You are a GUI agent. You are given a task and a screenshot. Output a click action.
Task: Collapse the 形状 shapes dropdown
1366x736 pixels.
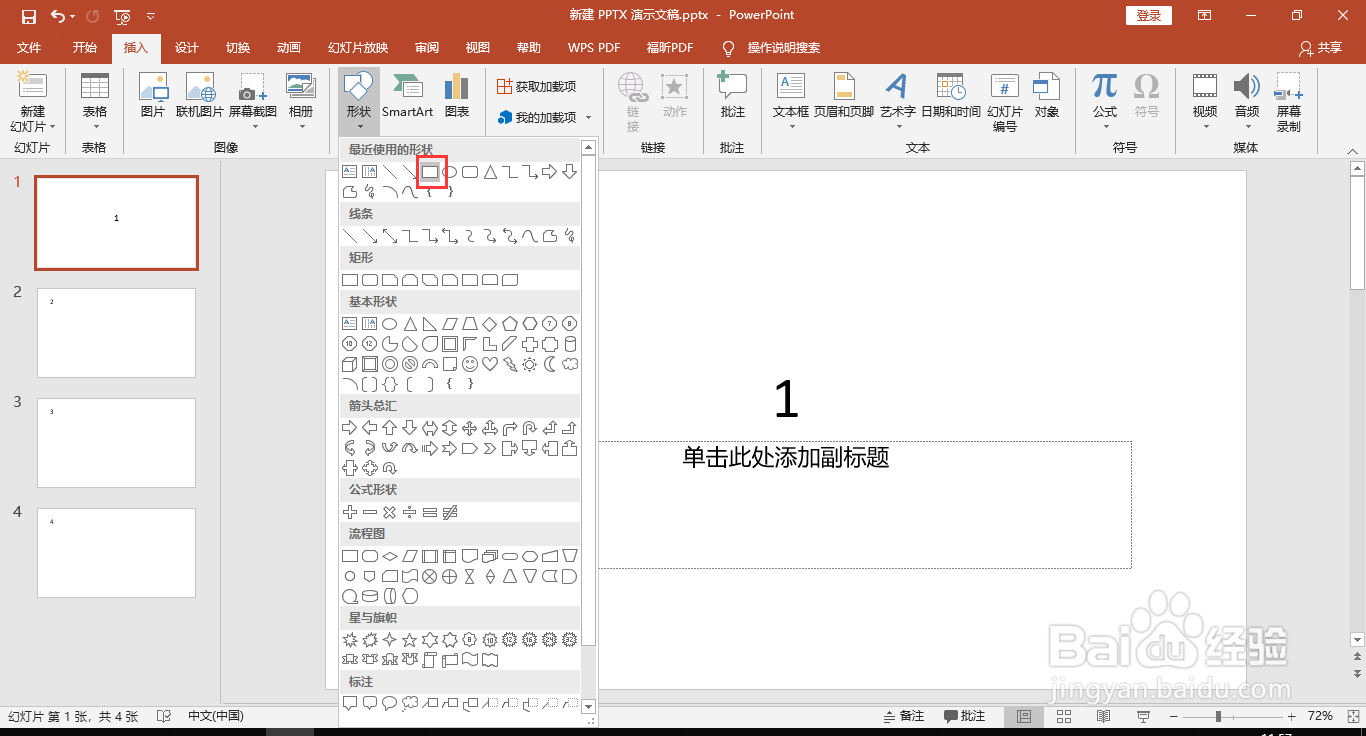359,102
